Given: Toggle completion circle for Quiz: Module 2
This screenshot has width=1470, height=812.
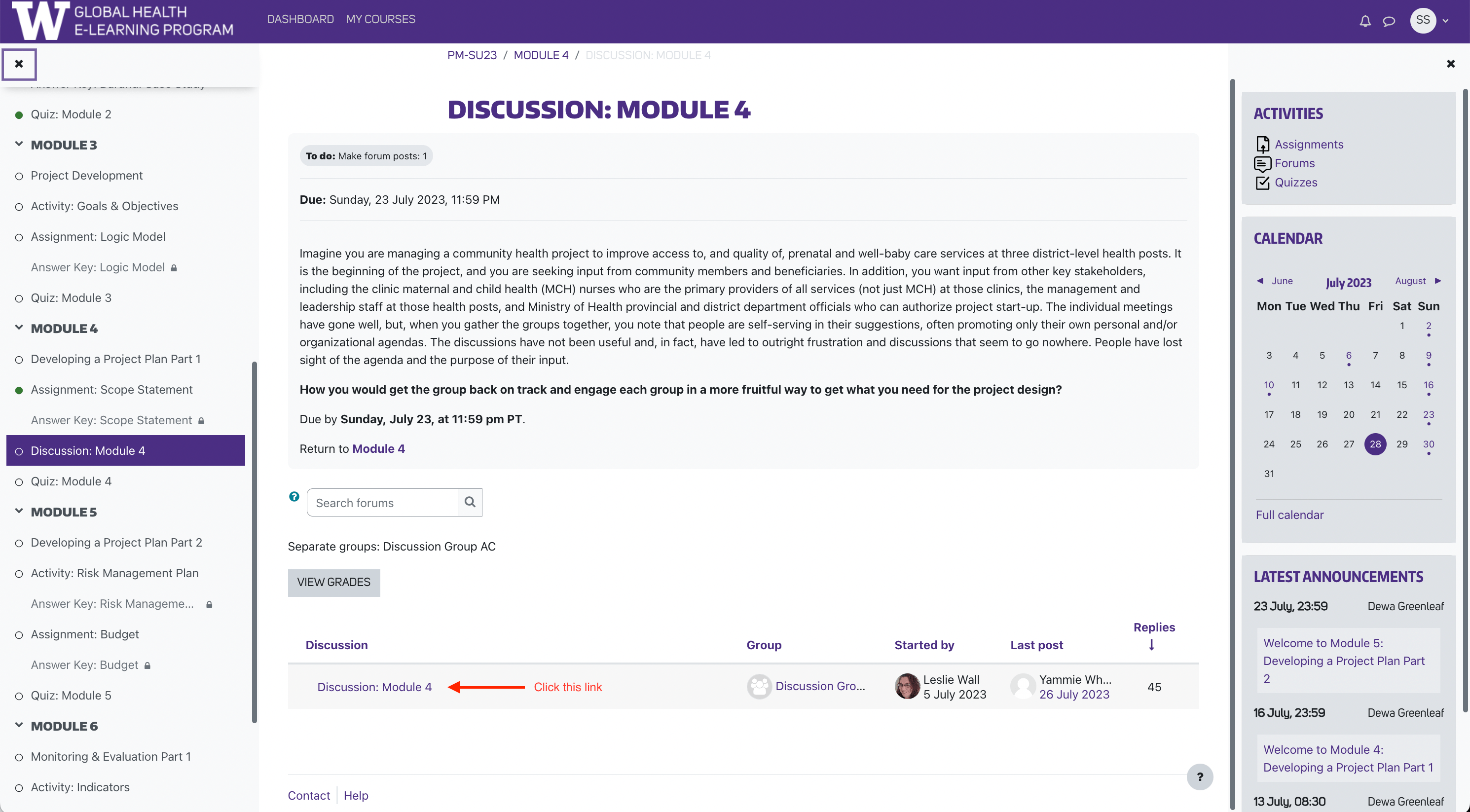Looking at the screenshot, I should (19, 114).
